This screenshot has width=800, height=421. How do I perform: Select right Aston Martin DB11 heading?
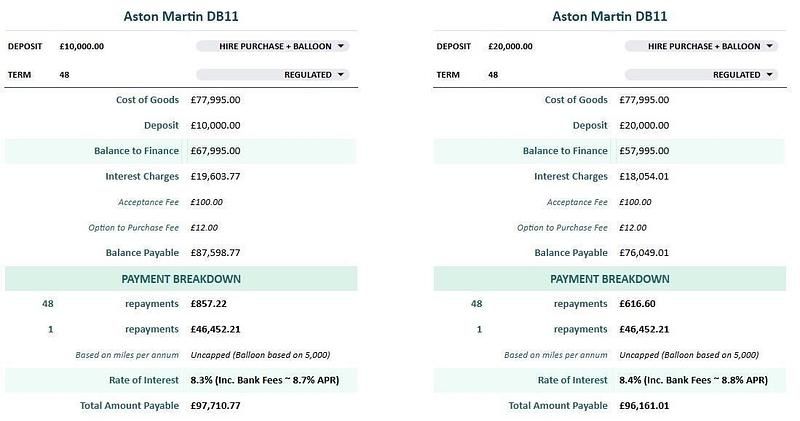click(x=609, y=17)
